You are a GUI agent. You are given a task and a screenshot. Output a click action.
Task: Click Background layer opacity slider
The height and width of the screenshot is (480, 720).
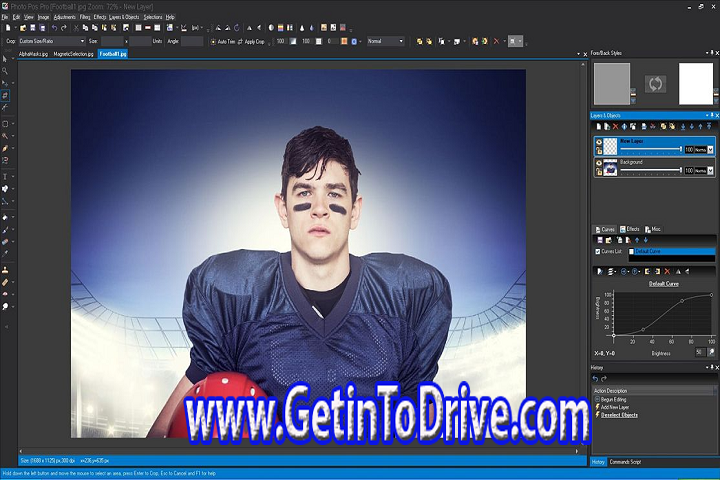tap(651, 170)
